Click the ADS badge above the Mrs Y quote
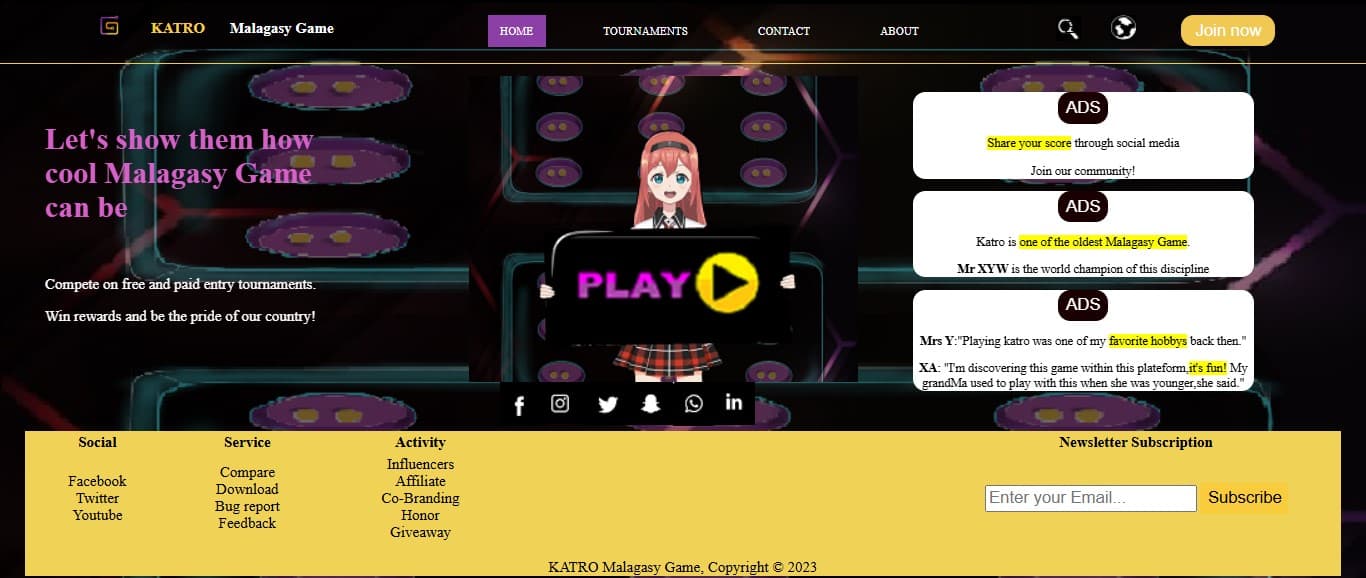 (1083, 305)
